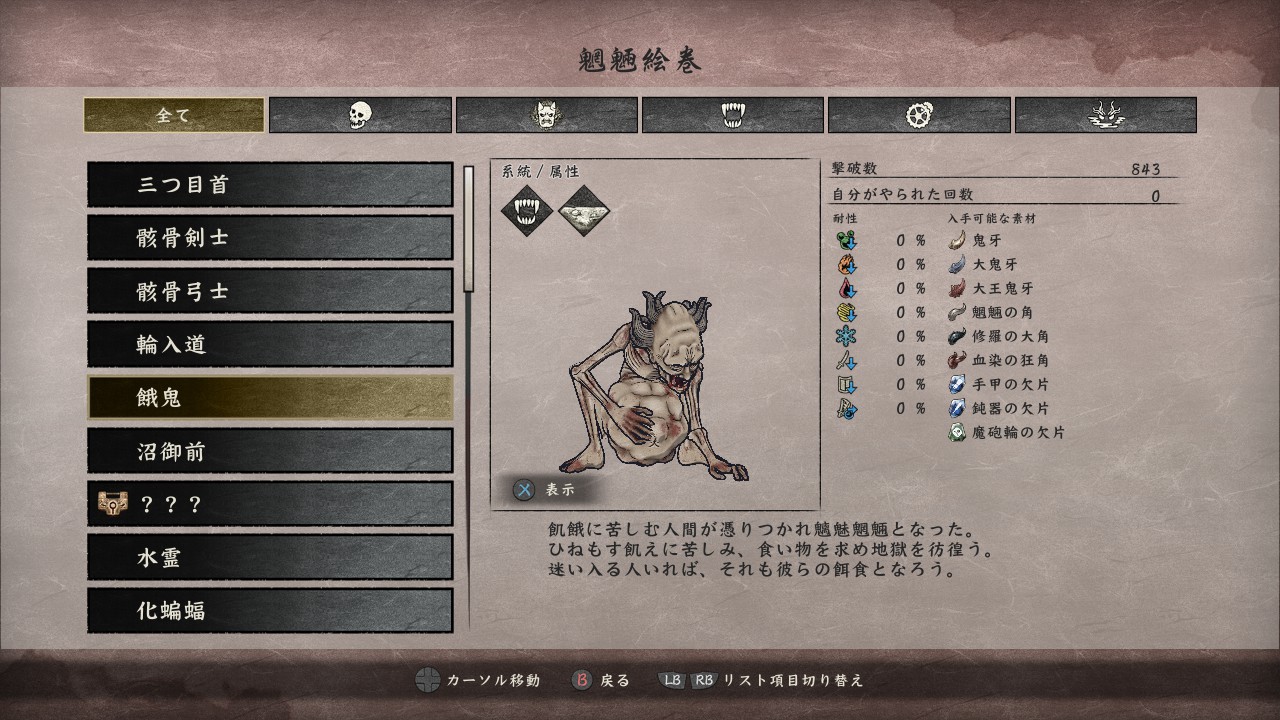Viewport: 1280px width, 720px height.
Task: Click the 魔砲輪の欠片 material icon
Action: point(958,432)
